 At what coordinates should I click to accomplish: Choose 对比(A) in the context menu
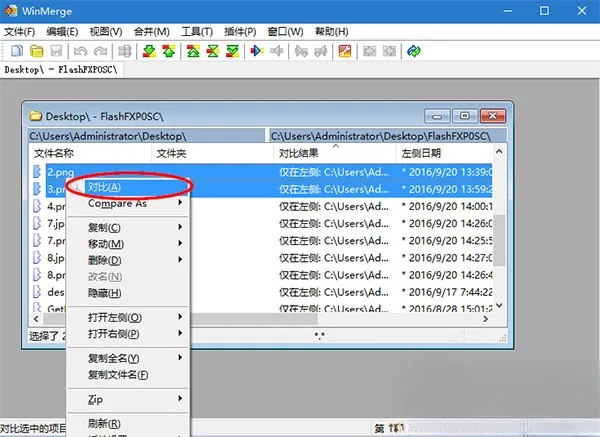pyautogui.click(x=128, y=187)
